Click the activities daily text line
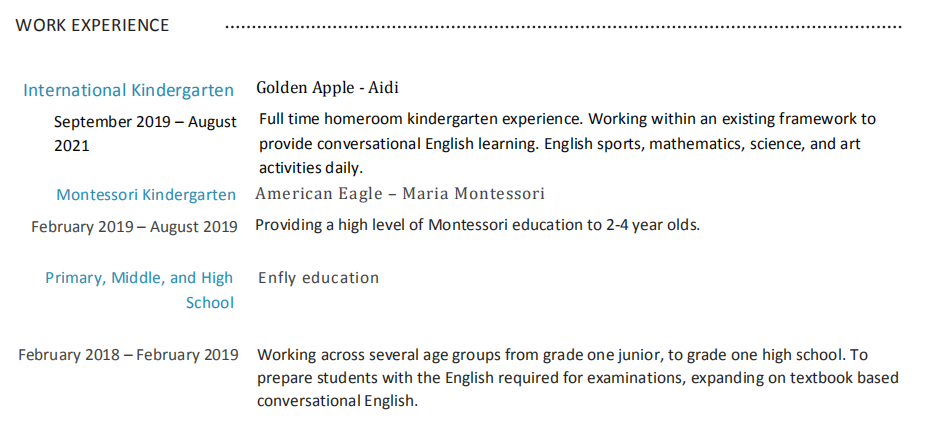The width and height of the screenshot is (942, 424). 311,168
